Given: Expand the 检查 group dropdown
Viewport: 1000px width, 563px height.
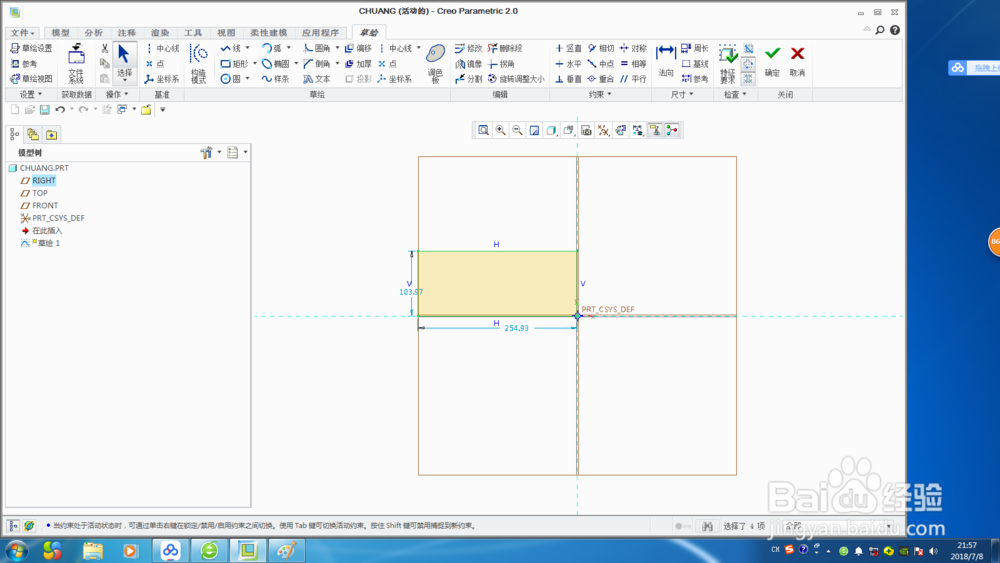Looking at the screenshot, I should tap(735, 94).
